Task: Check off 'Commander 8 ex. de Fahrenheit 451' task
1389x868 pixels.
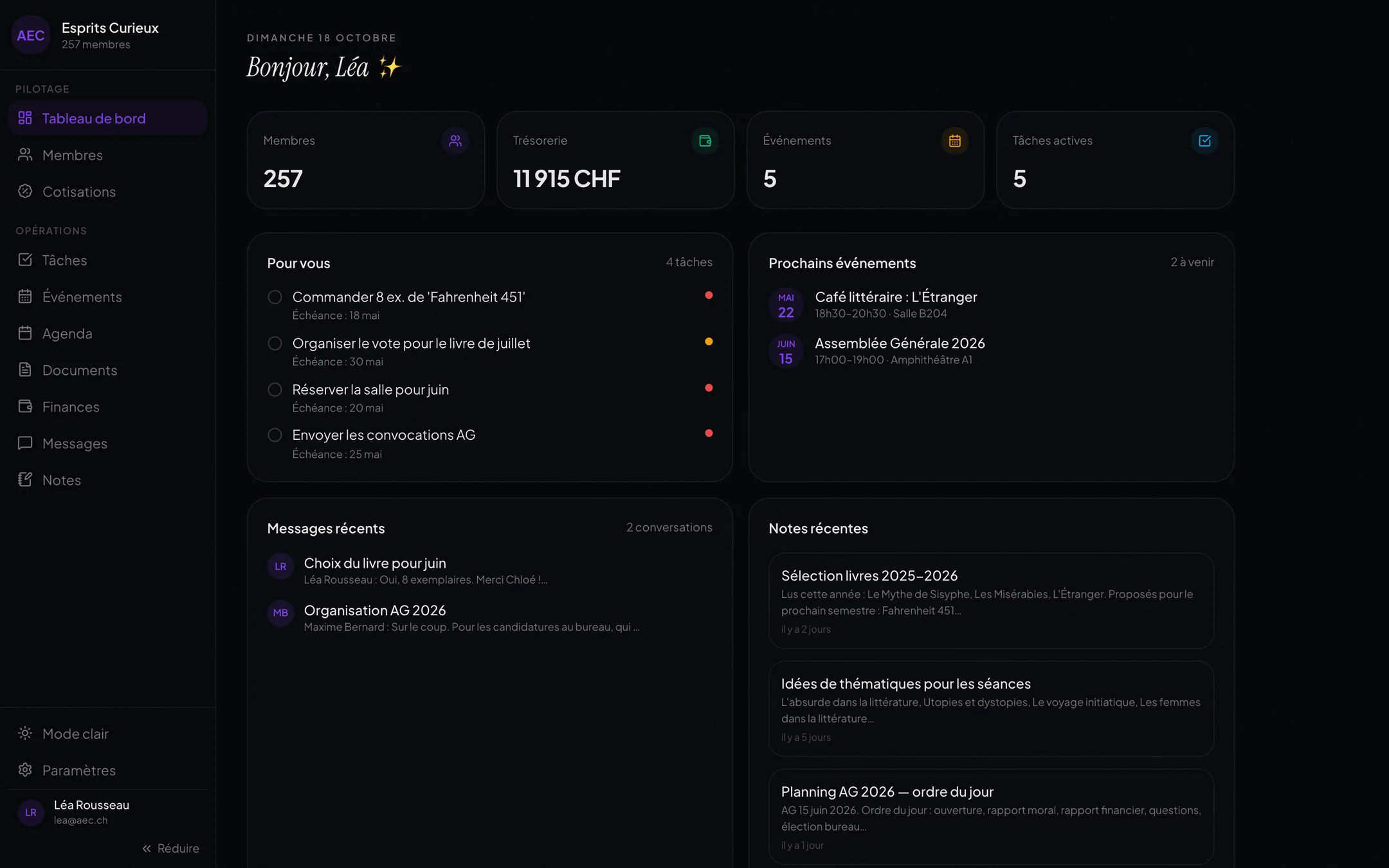Action: [275, 297]
